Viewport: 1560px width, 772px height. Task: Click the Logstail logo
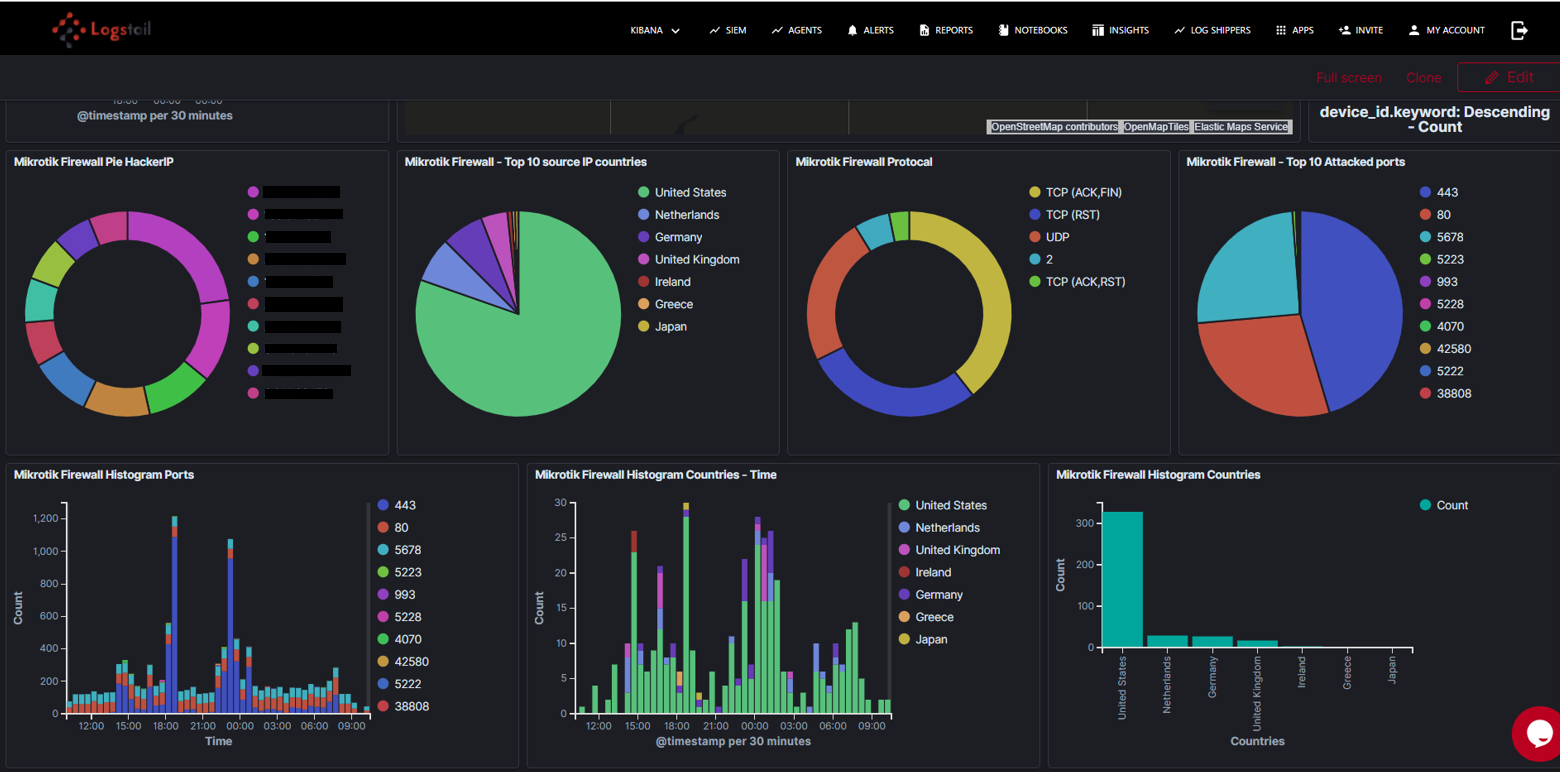point(101,30)
